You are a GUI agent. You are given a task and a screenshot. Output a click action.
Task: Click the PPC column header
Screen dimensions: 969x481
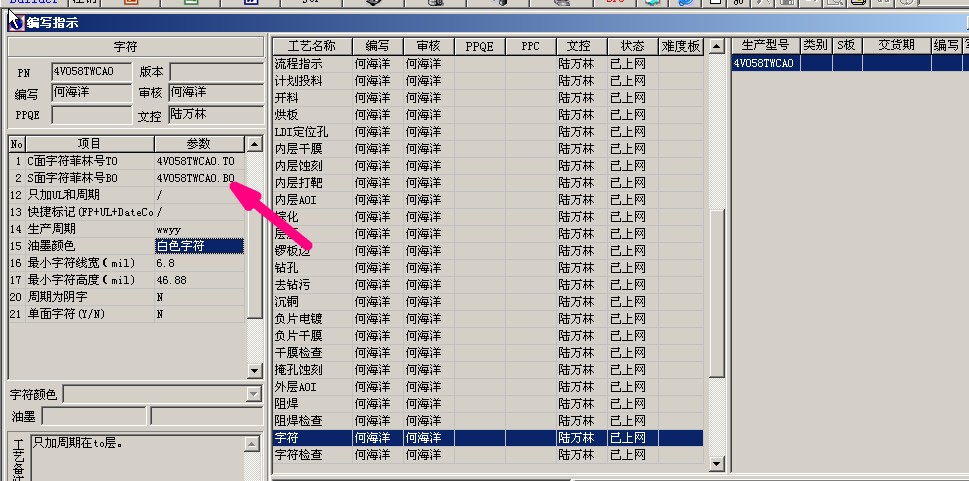pos(530,46)
